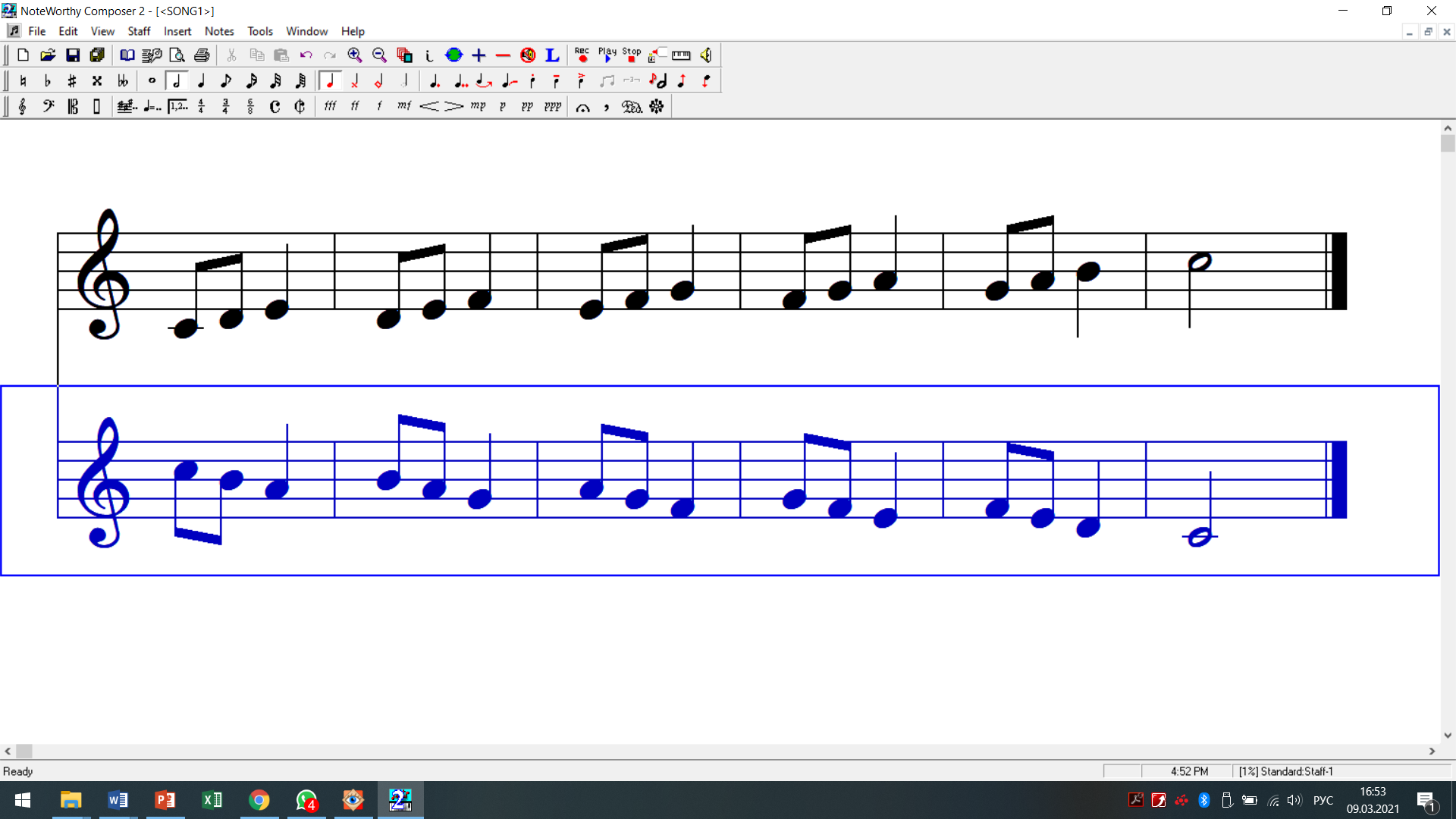Viewport: 1456px width, 819px height.
Task: Toggle the half note duration button
Action: tap(176, 80)
